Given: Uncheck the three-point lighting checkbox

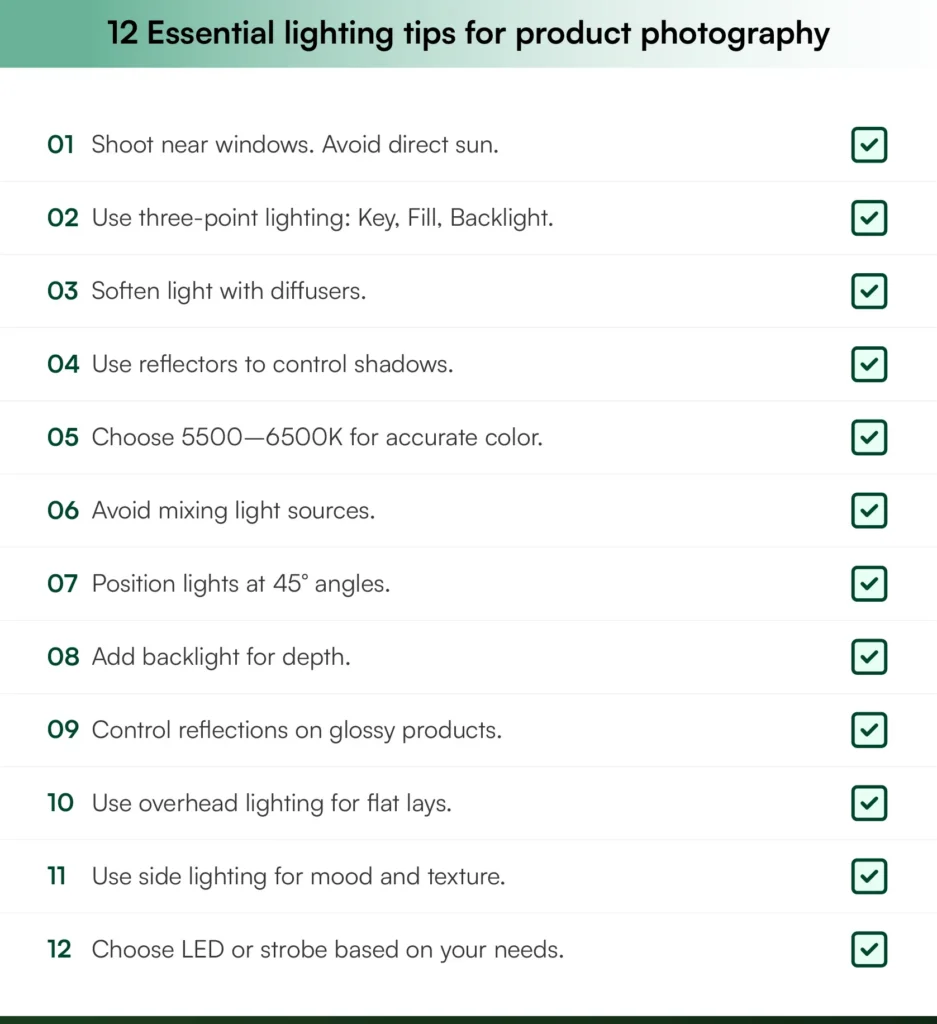Looking at the screenshot, I should click(869, 218).
